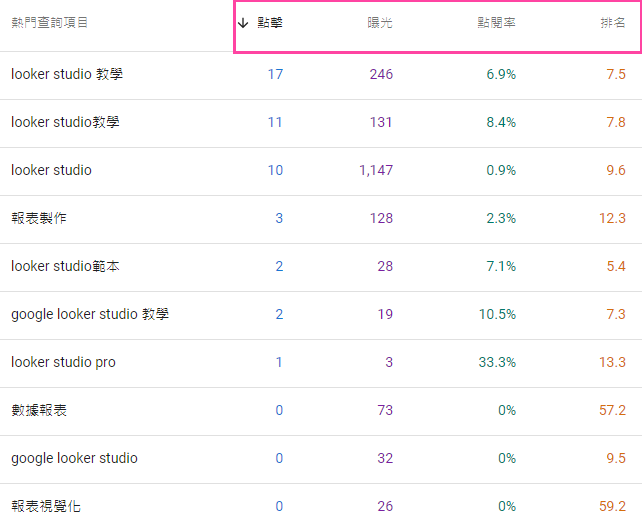This screenshot has width=642, height=528.
Task: Click the position value 9.6
Action: 616,170
